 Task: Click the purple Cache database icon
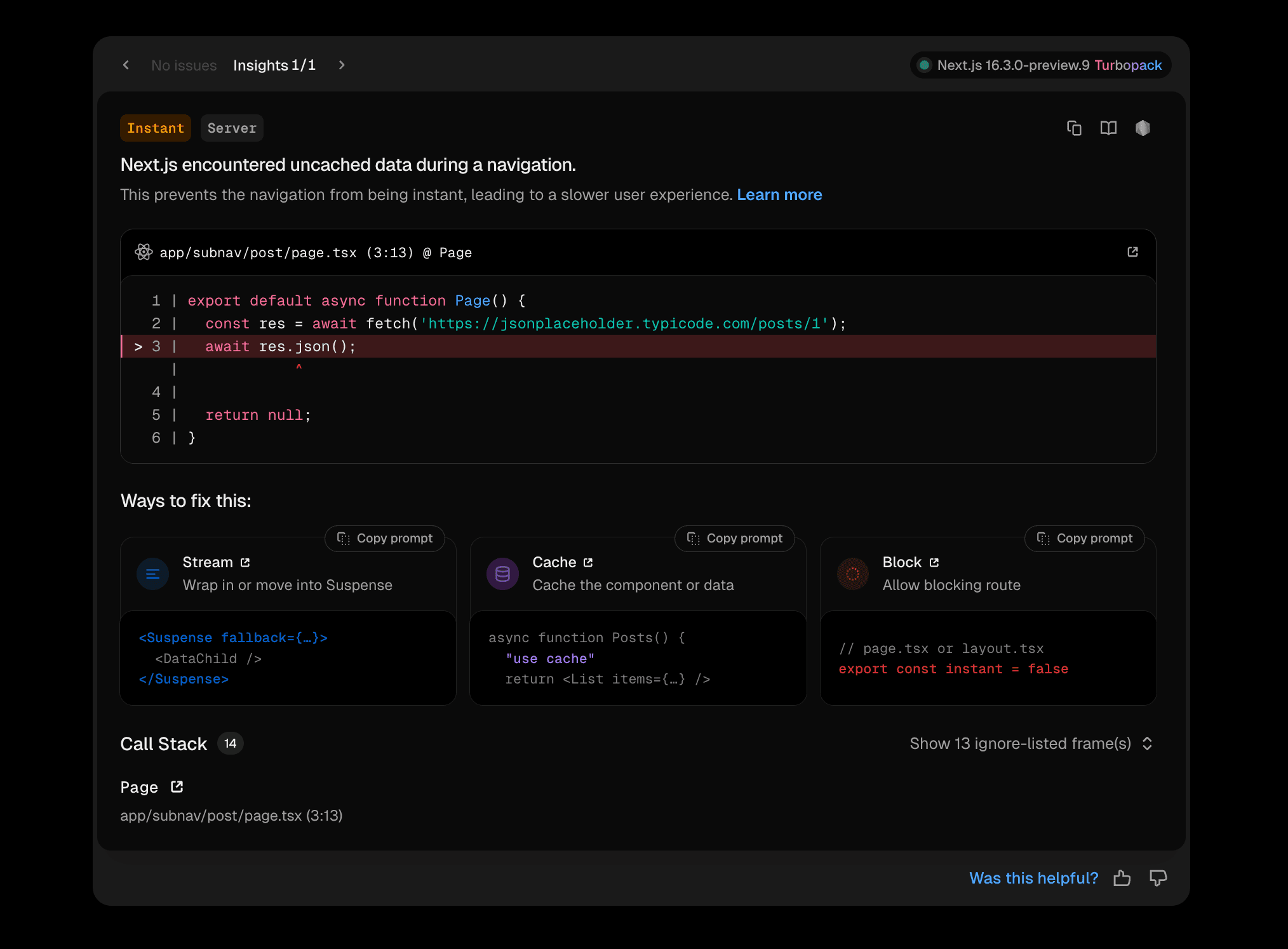(503, 574)
